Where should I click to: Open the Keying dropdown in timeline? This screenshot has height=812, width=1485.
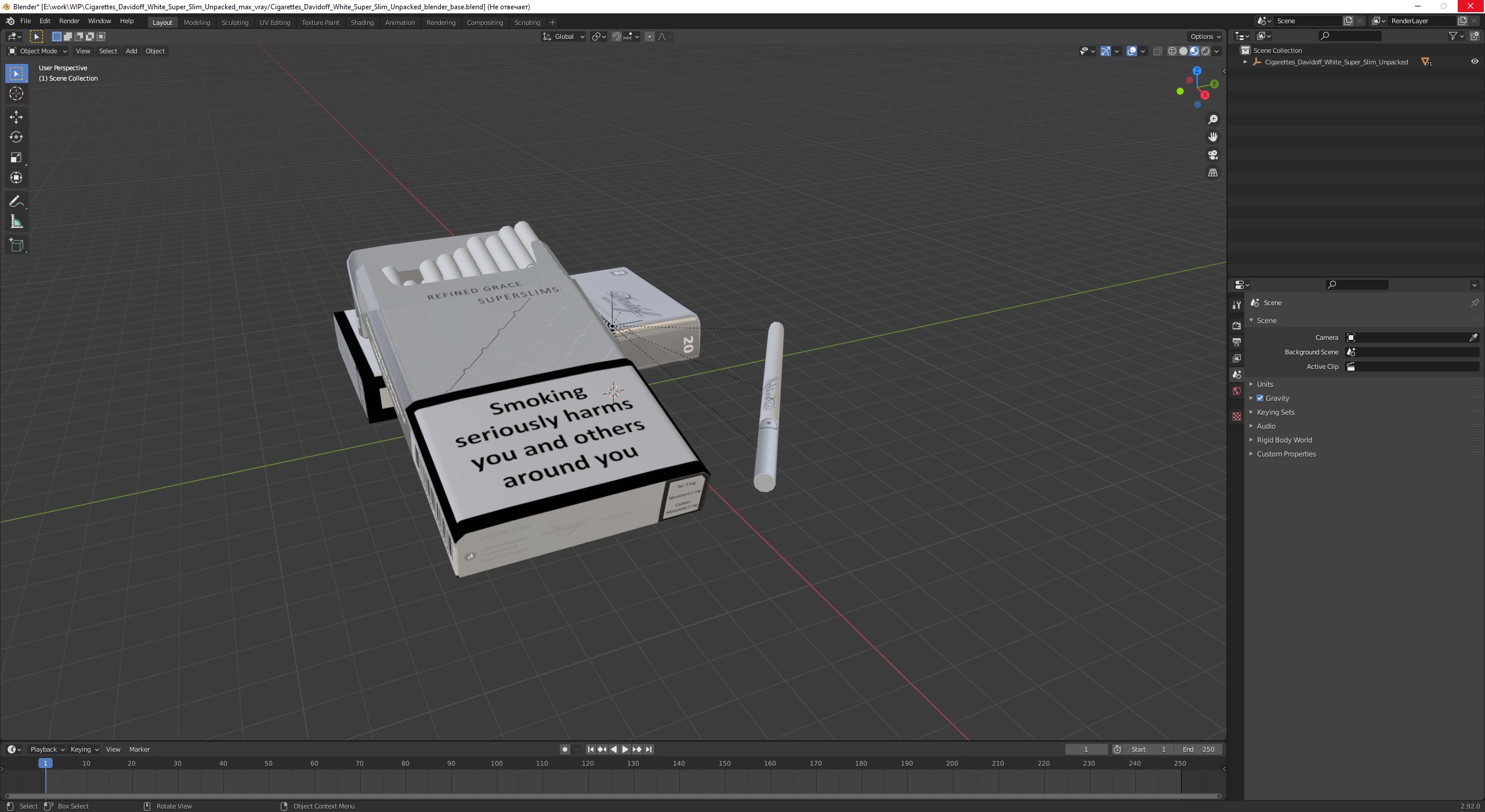click(84, 749)
